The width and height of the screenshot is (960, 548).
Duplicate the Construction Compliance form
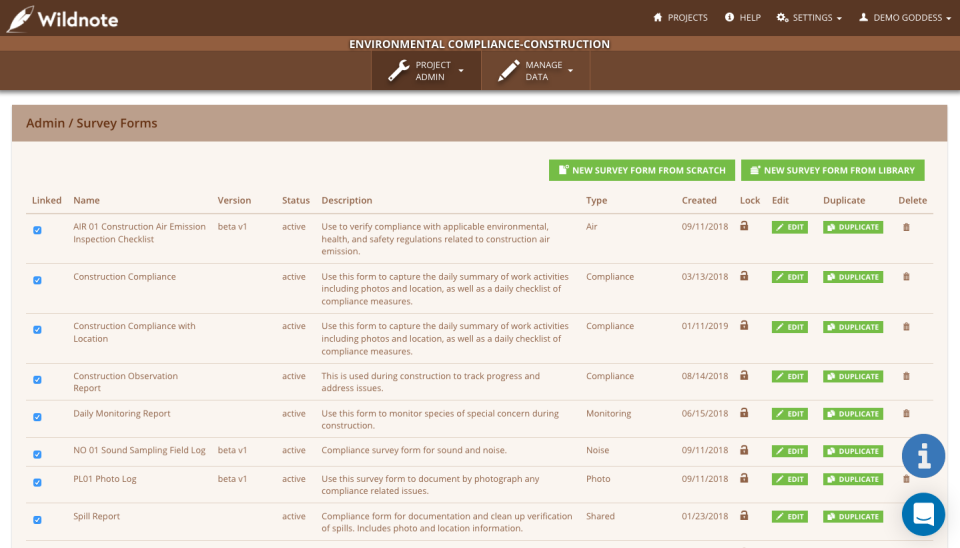(x=853, y=277)
